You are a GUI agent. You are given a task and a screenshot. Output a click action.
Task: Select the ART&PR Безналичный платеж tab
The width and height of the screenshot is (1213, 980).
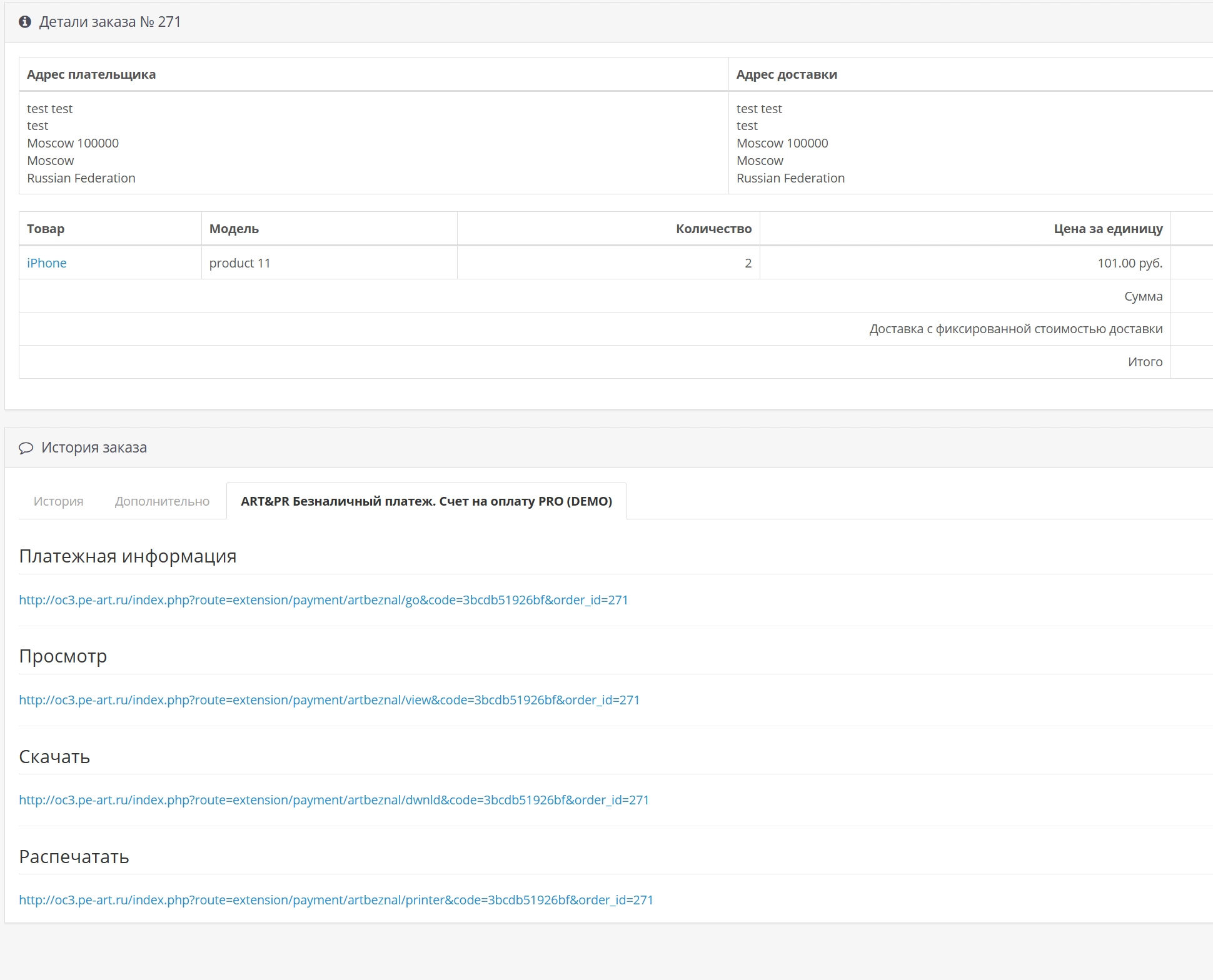point(426,501)
